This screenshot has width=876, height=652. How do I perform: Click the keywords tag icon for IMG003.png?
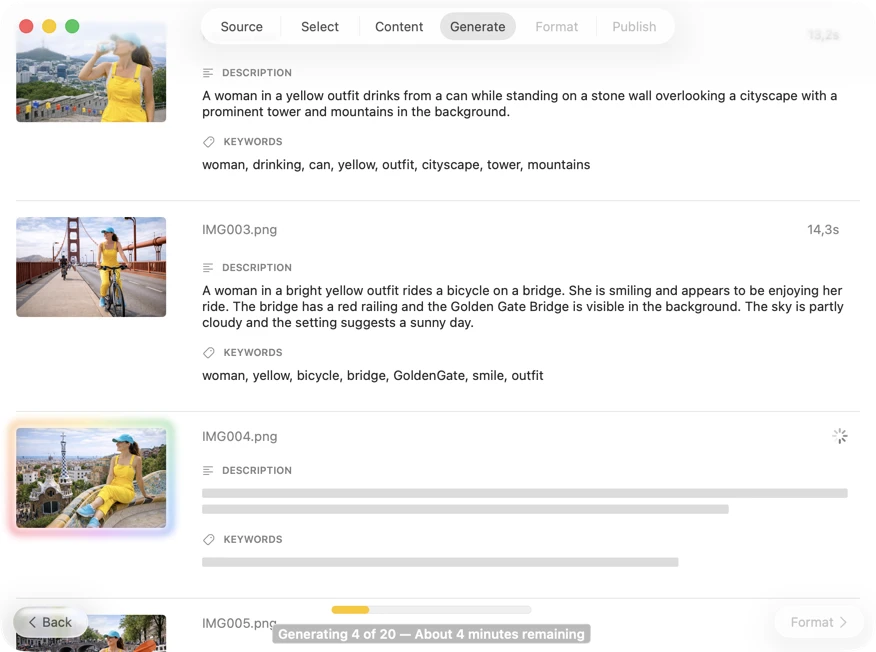(x=208, y=353)
